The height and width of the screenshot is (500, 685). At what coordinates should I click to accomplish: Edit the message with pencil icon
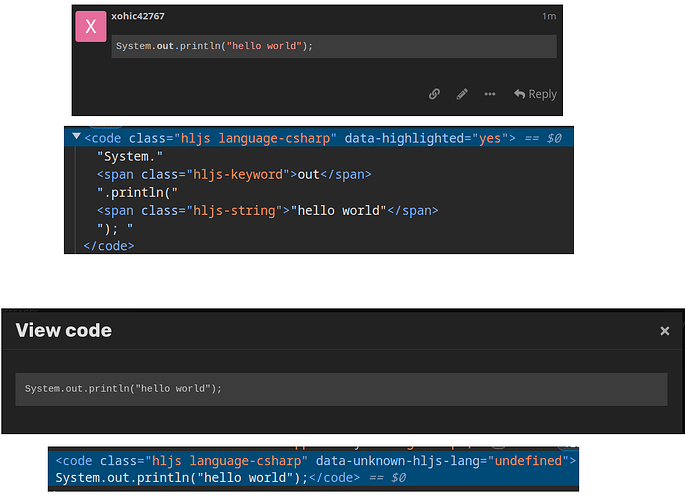point(462,94)
